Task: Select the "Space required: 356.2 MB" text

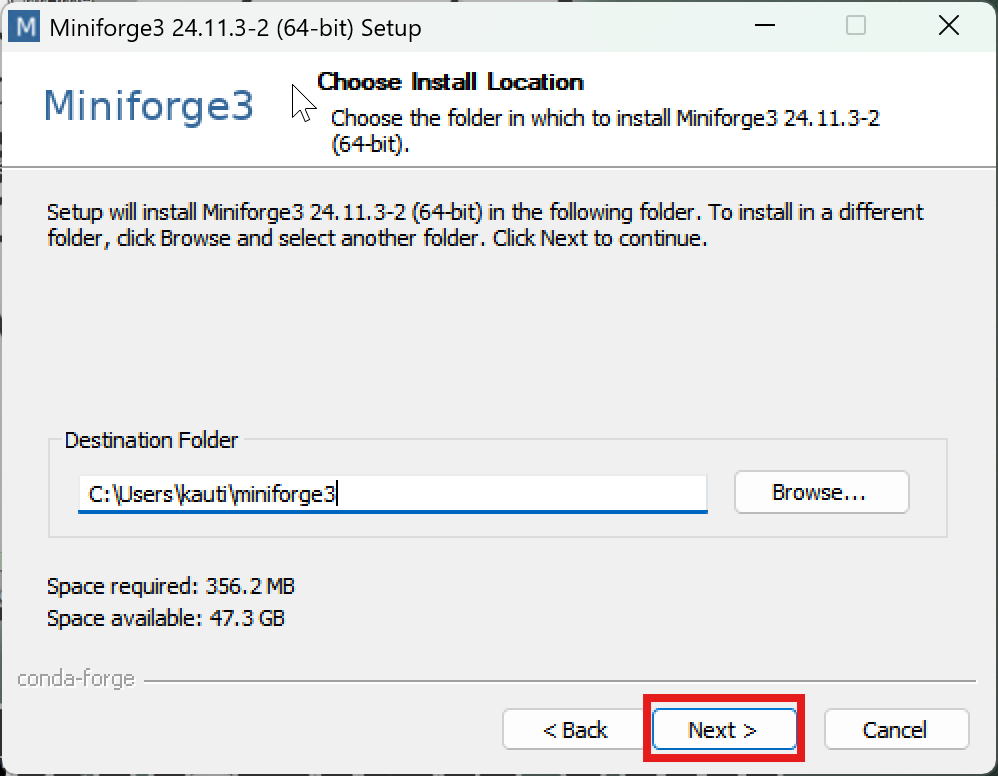Action: click(171, 586)
